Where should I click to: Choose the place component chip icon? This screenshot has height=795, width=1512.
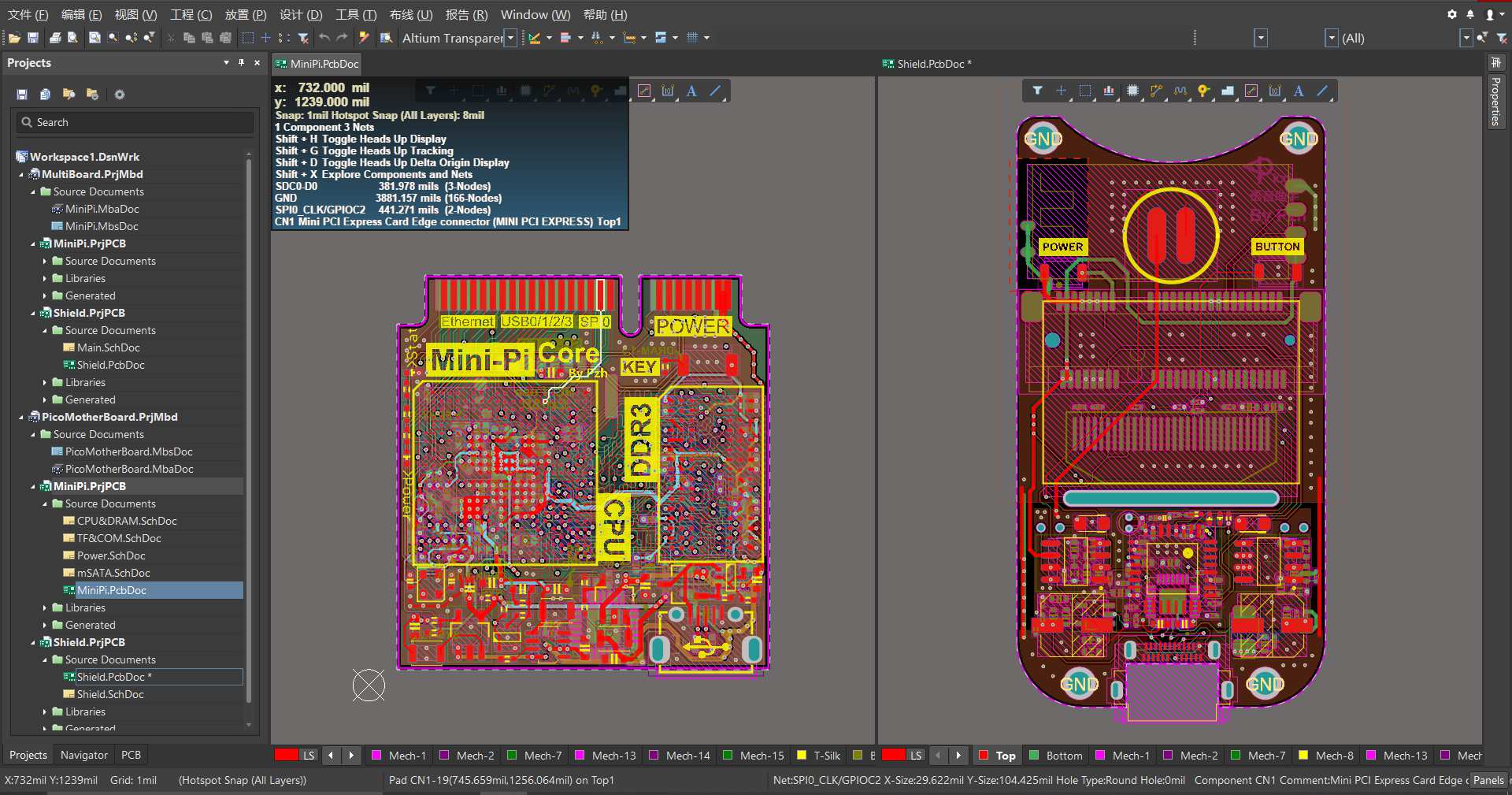[1132, 91]
